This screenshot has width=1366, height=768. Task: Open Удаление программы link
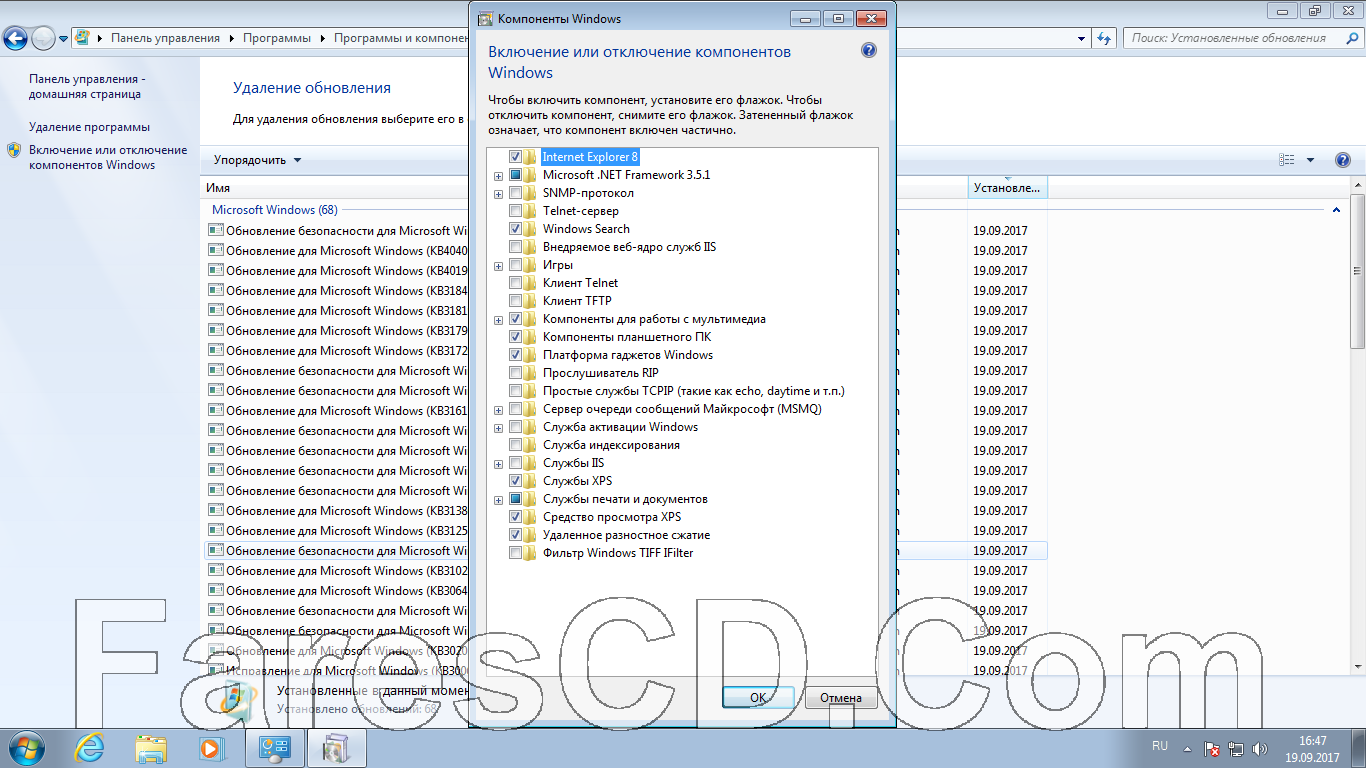tap(89, 127)
